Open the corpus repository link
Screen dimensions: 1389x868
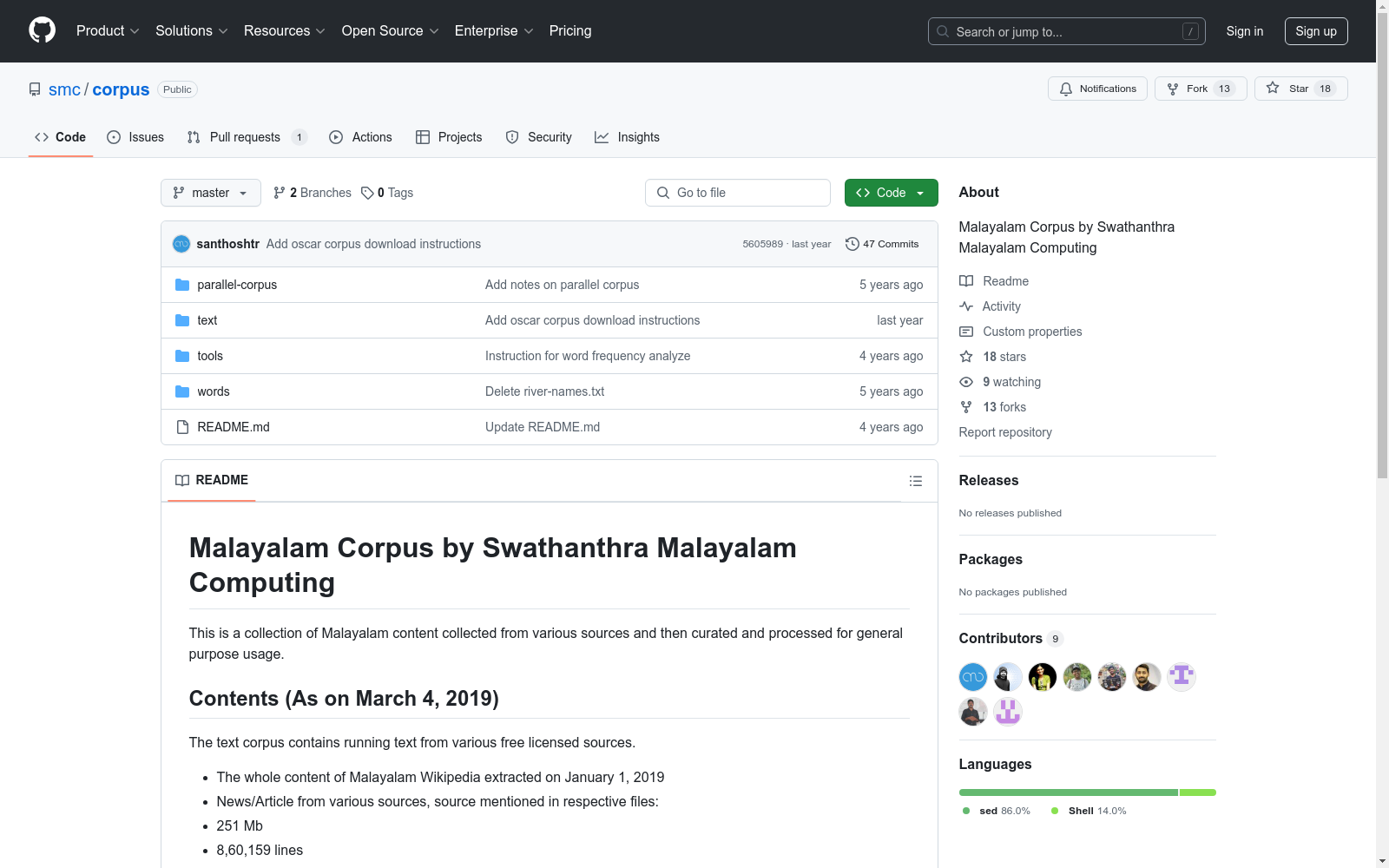pyautogui.click(x=121, y=89)
